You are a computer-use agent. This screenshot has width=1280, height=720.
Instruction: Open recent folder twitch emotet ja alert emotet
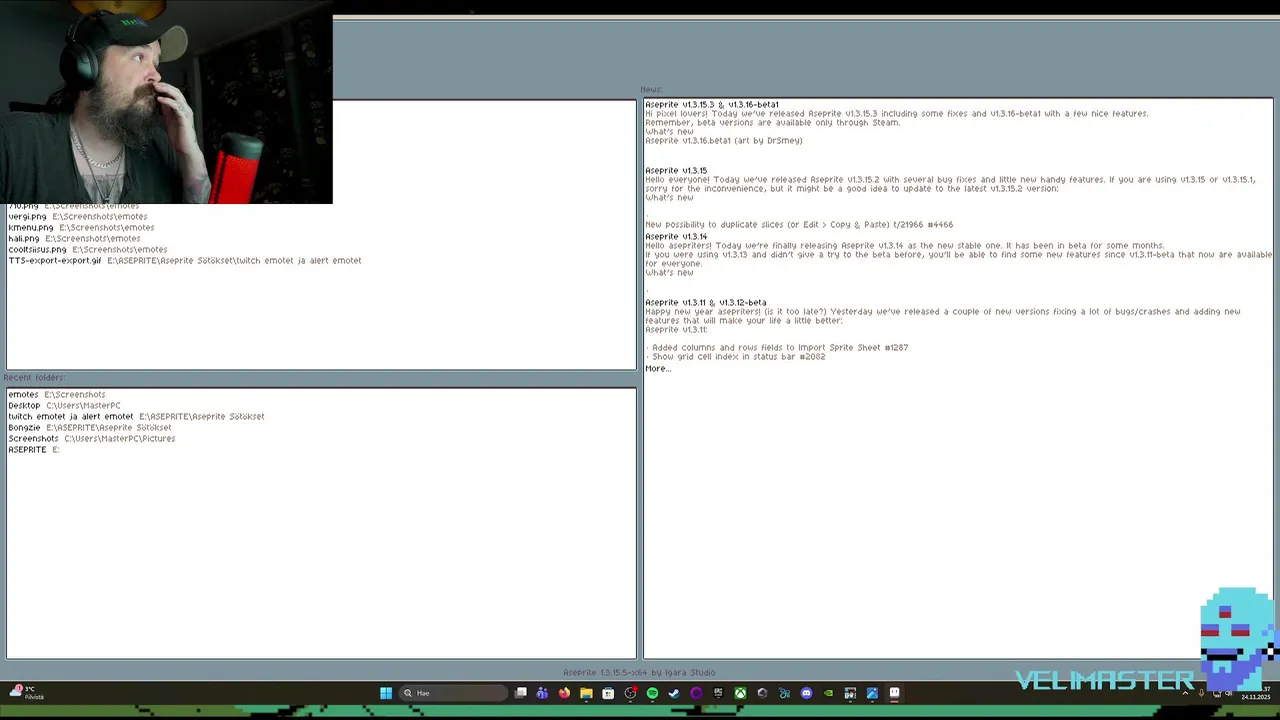pyautogui.click(x=136, y=416)
